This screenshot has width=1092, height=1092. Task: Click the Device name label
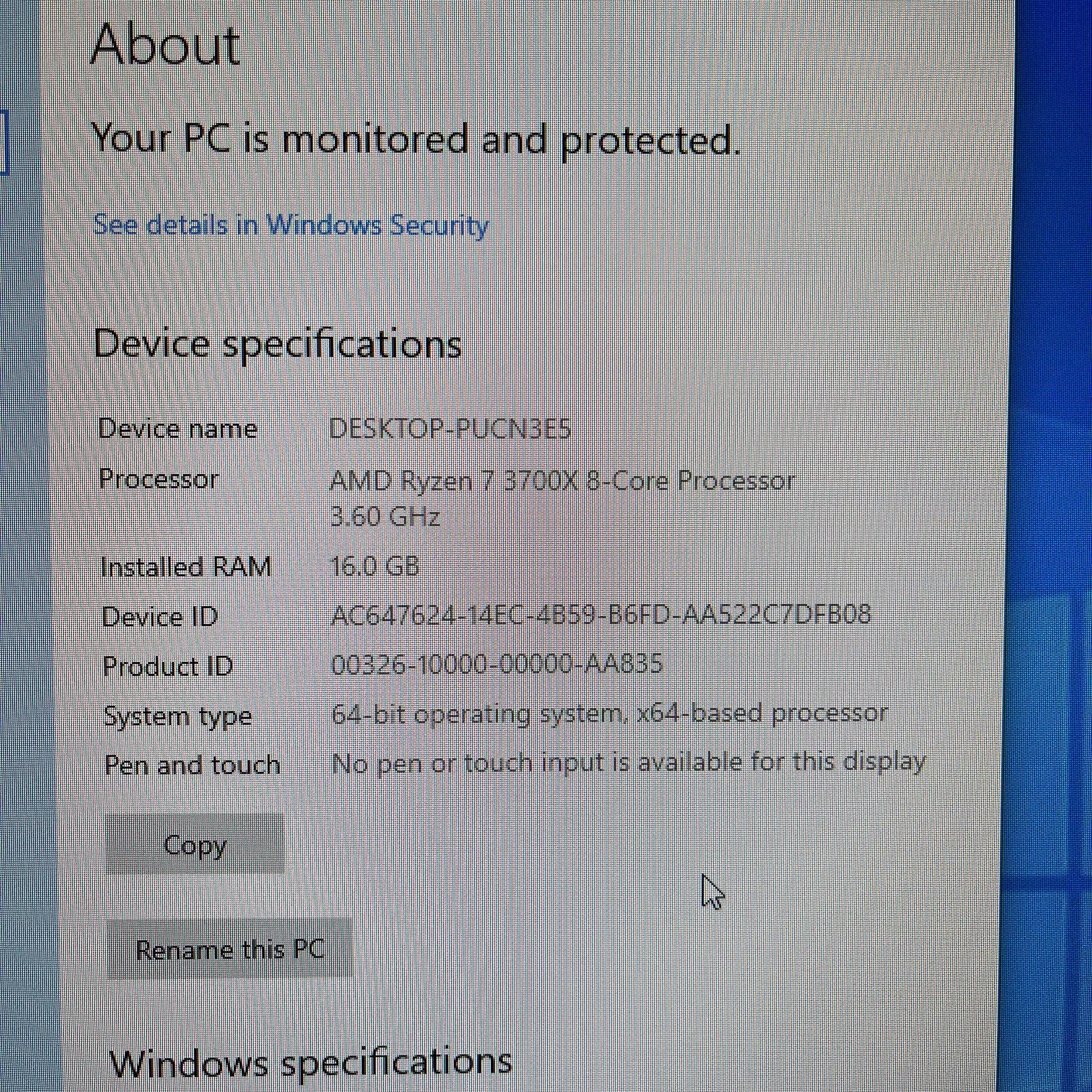pos(178,429)
